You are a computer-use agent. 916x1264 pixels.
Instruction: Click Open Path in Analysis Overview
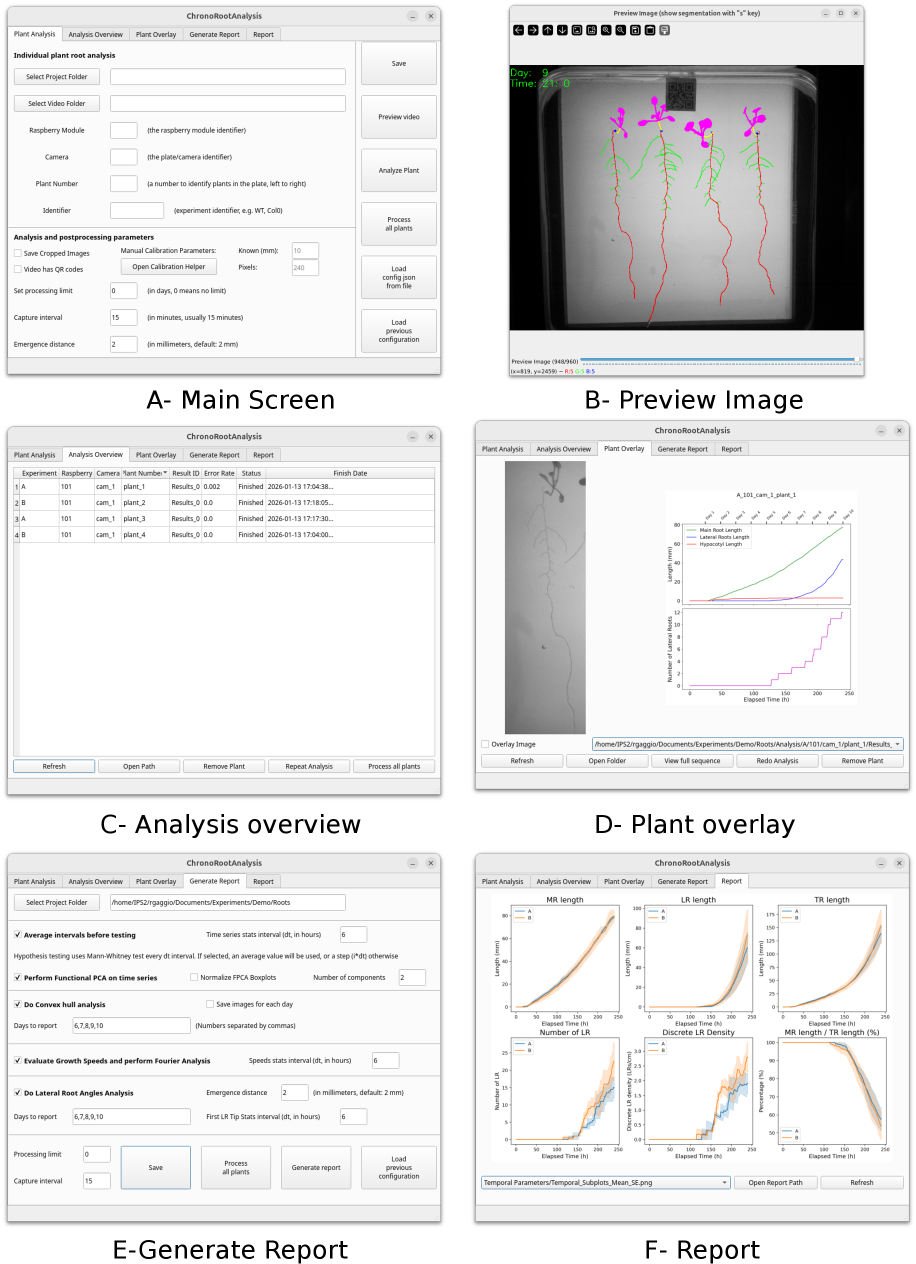pos(139,766)
